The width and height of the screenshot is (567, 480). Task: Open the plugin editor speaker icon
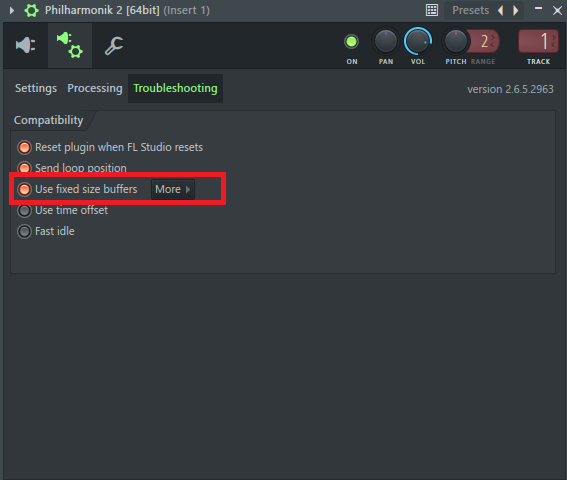[25, 45]
